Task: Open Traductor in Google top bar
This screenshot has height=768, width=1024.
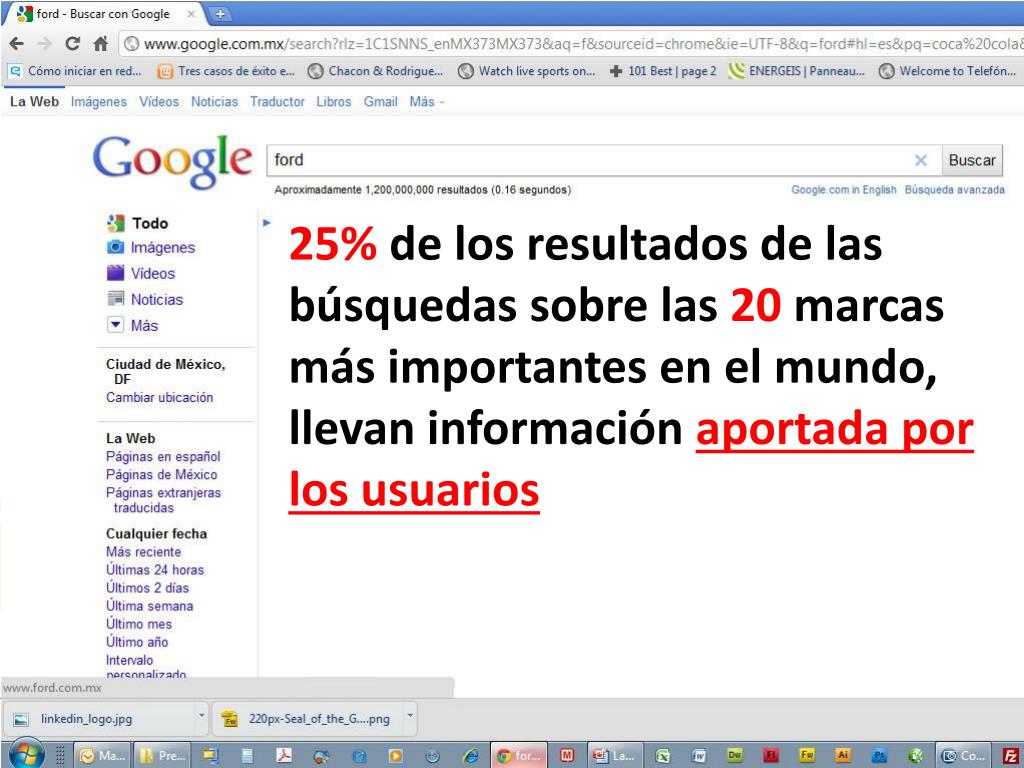Action: (277, 102)
